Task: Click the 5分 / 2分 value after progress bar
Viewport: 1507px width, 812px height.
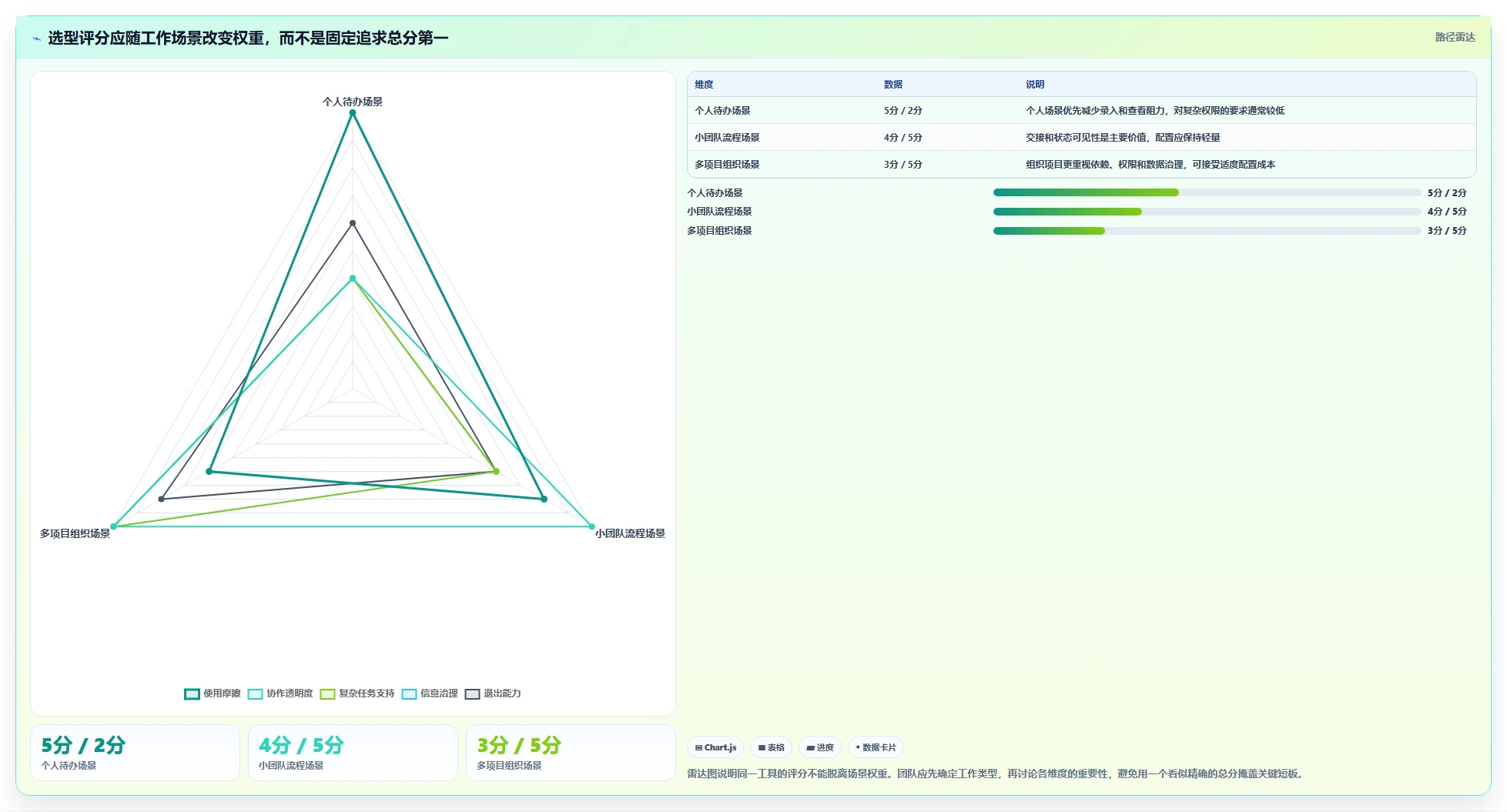Action: tap(1447, 193)
